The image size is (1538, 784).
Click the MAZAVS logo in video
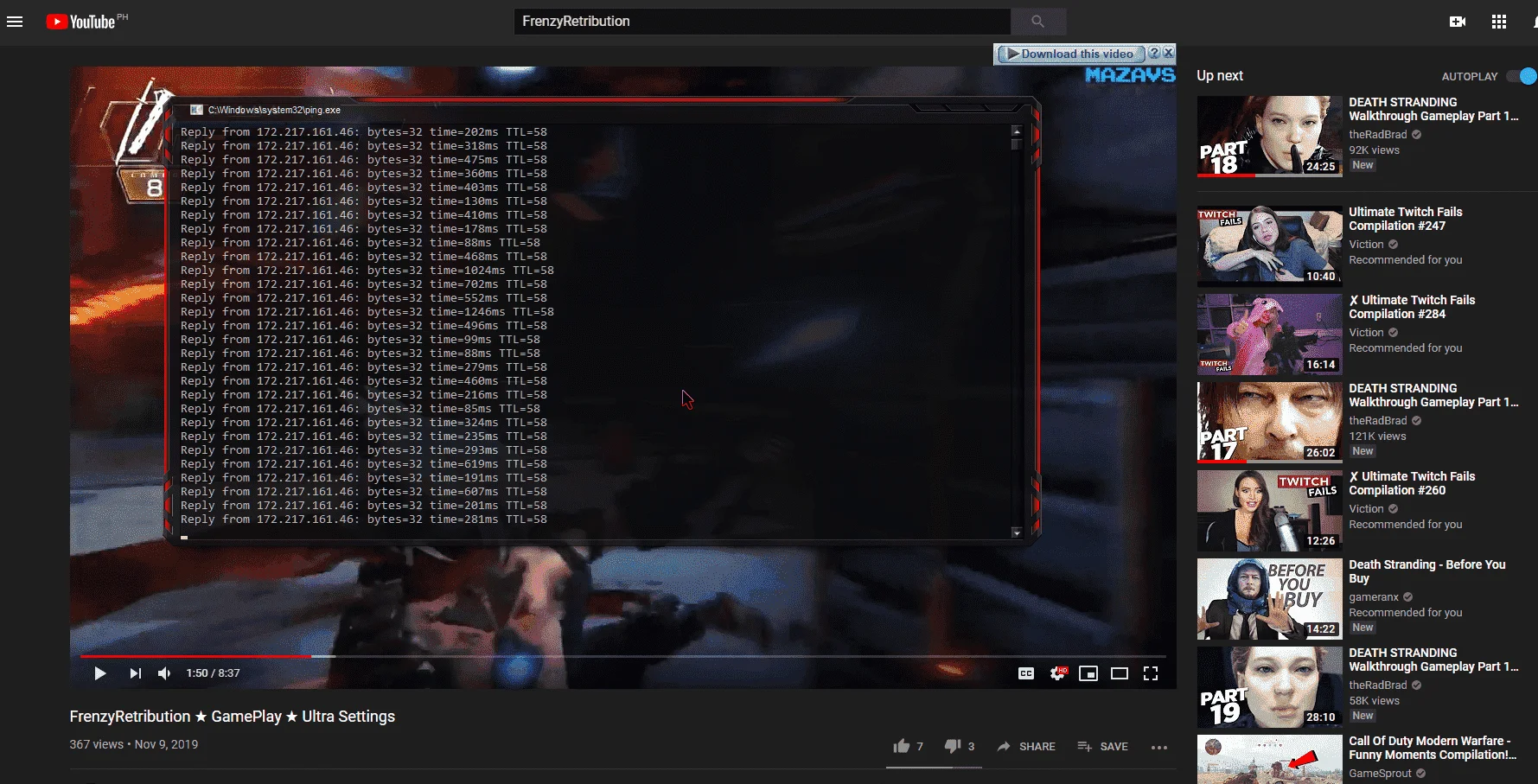tap(1130, 75)
